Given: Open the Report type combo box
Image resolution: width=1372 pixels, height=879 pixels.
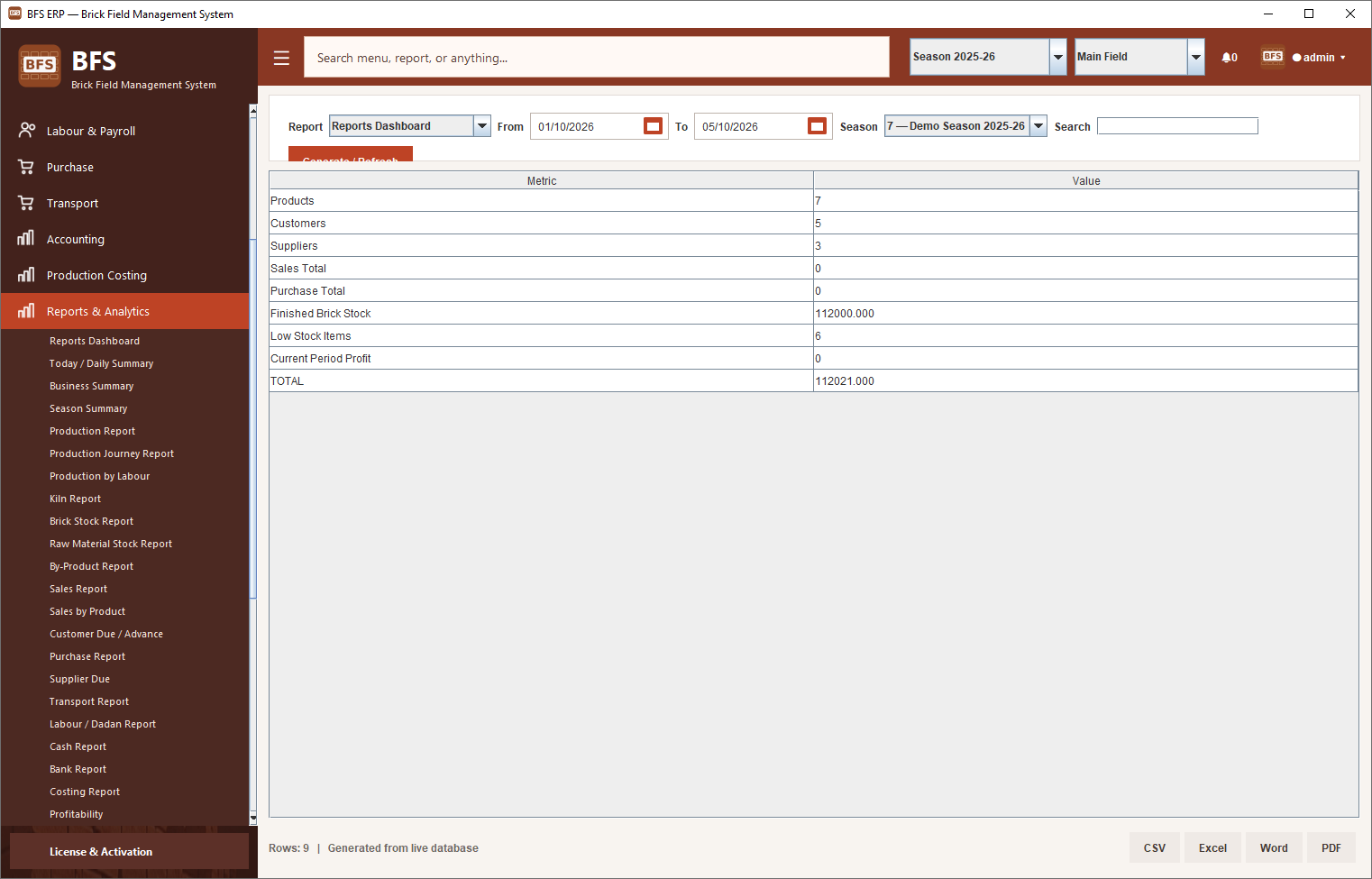Looking at the screenshot, I should 410,126.
